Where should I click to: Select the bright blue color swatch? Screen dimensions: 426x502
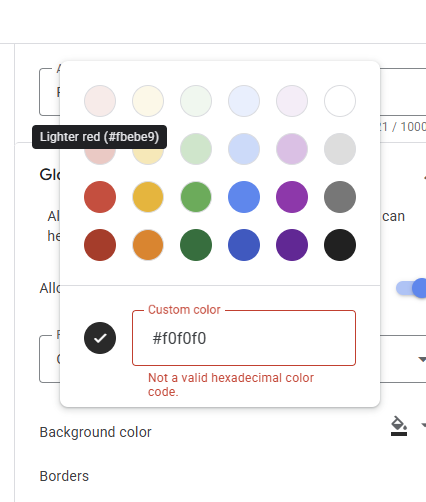244,197
